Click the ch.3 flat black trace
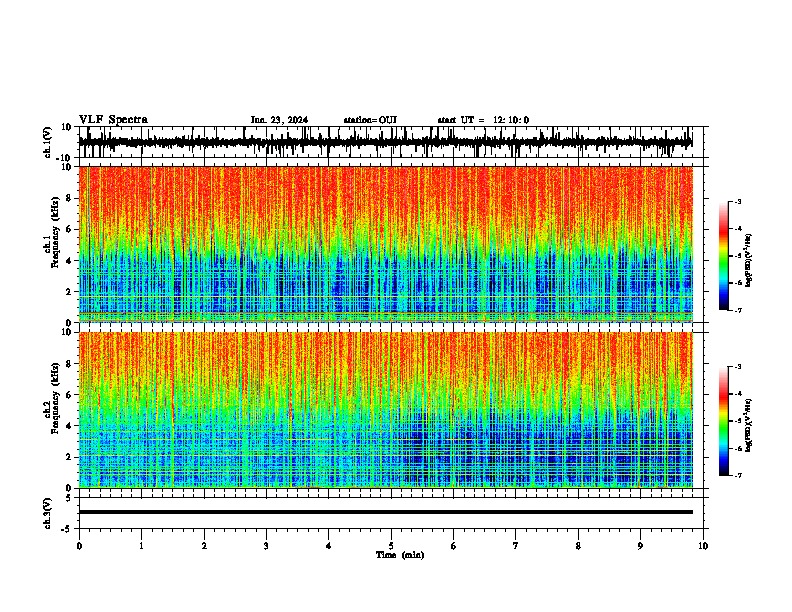Screen dimensions: 792x612 pos(385,512)
